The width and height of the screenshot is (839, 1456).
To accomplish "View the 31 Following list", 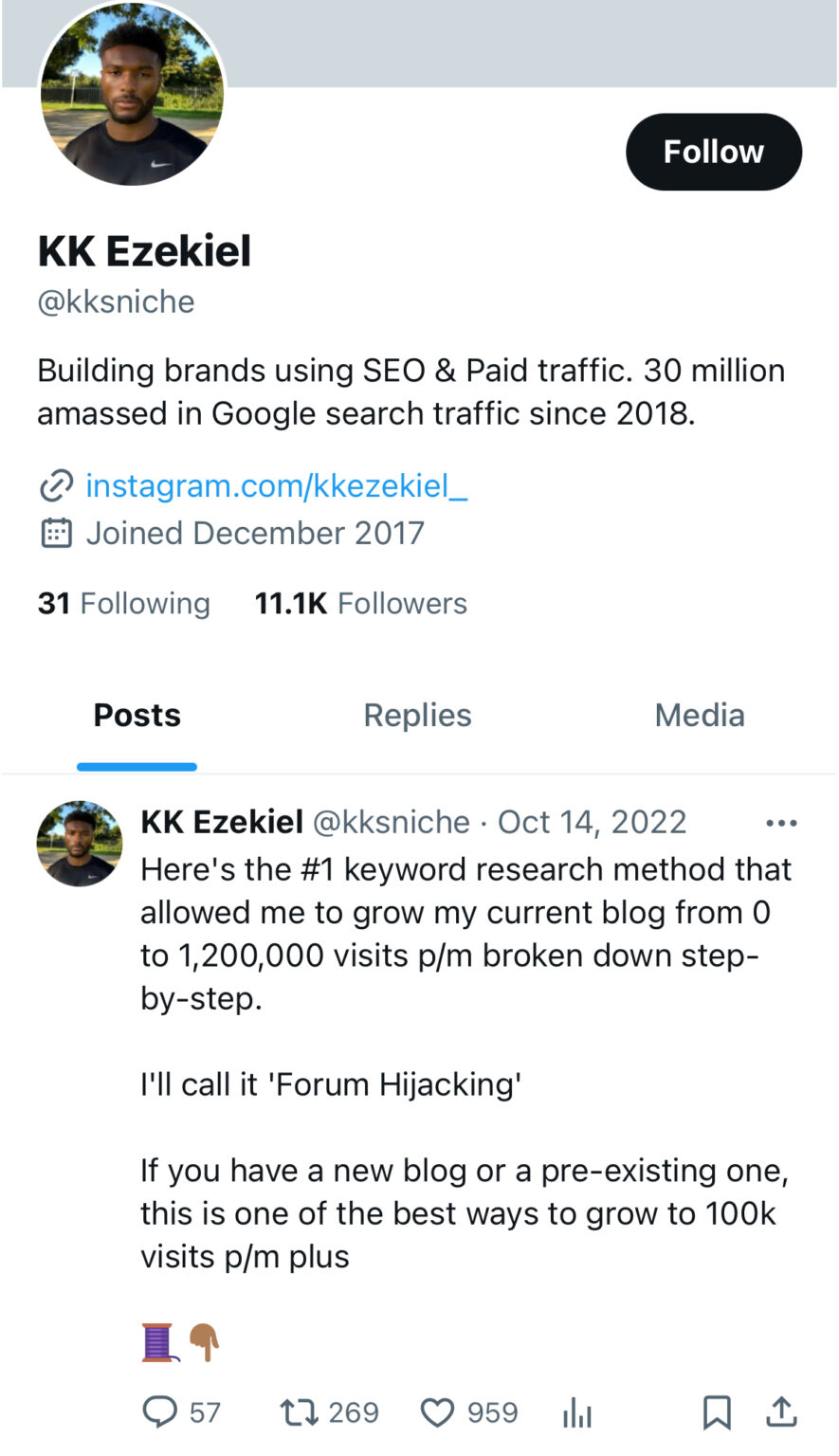I will (124, 604).
